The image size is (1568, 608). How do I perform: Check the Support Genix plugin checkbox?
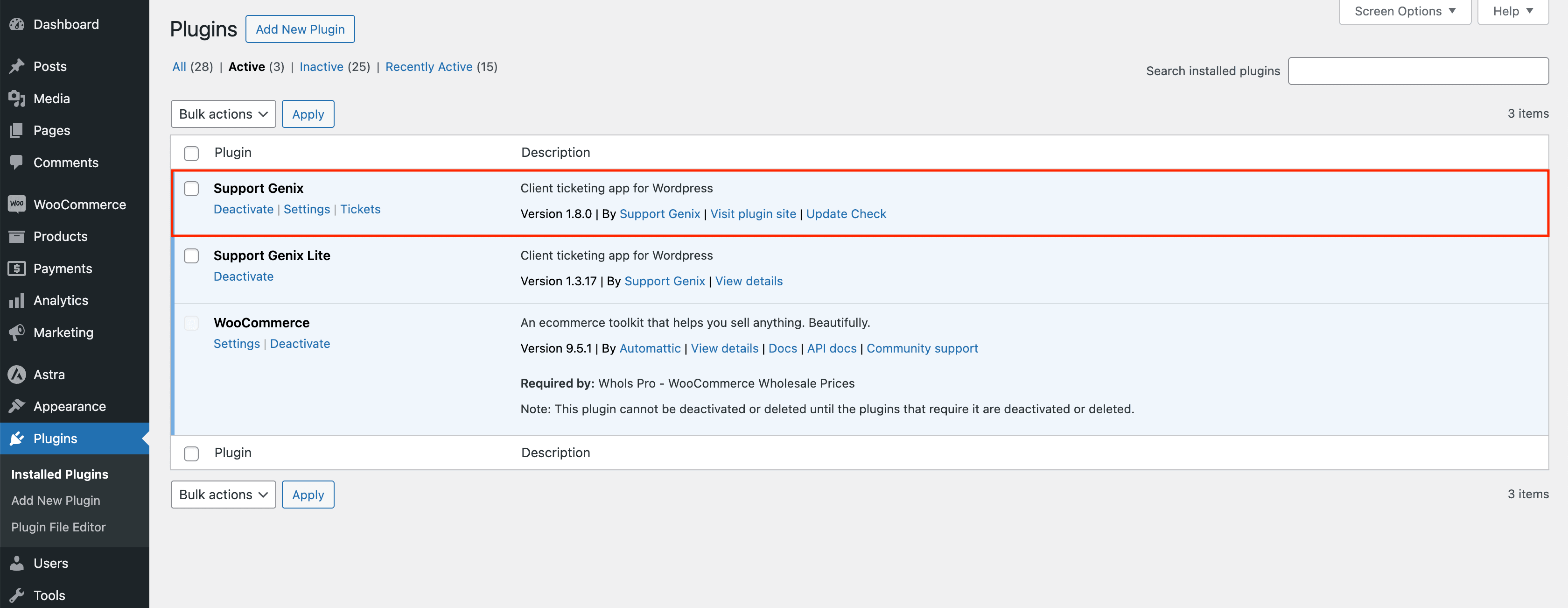tap(190, 188)
